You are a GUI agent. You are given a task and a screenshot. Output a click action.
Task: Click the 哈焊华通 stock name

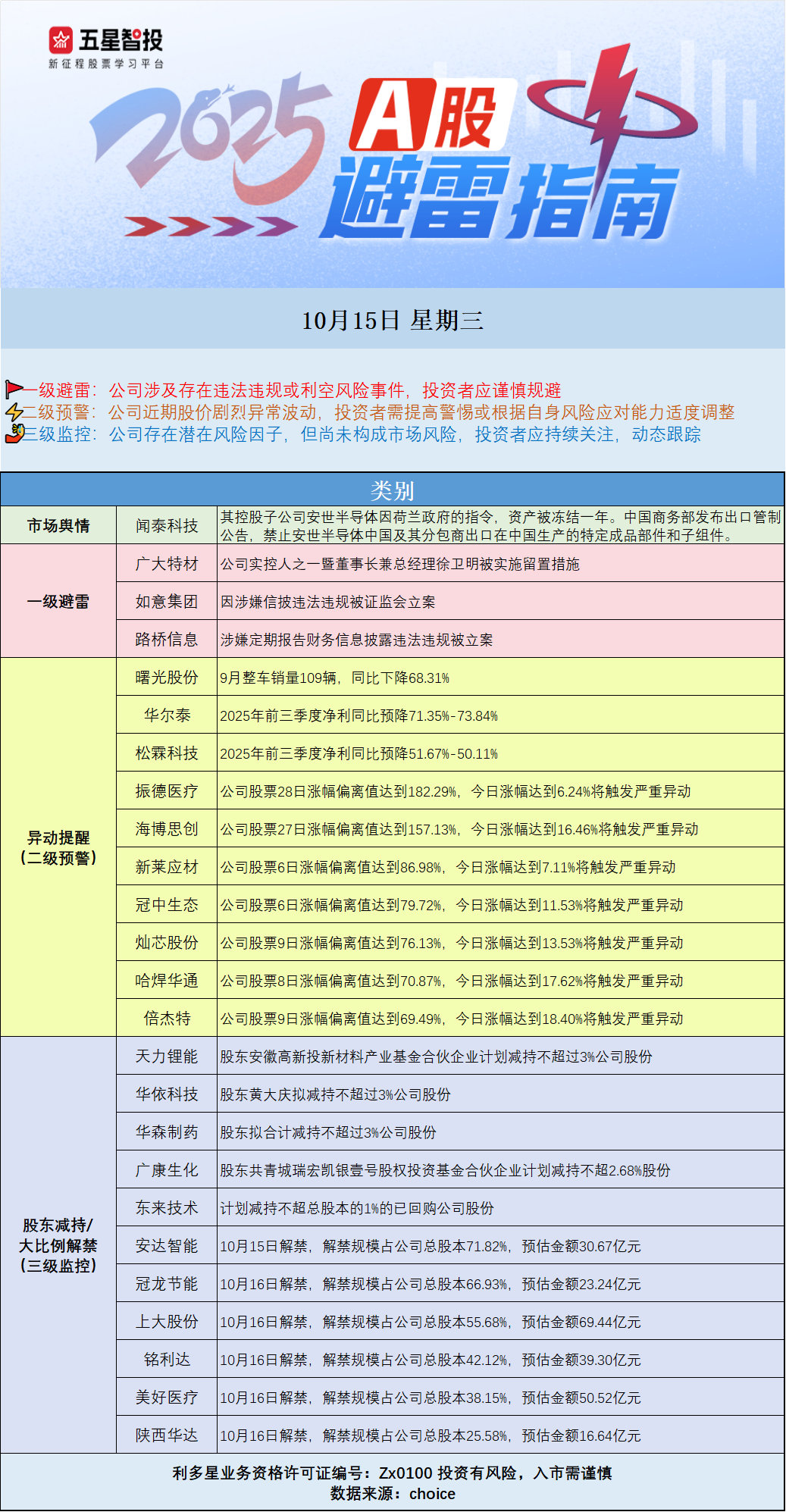coord(167,981)
